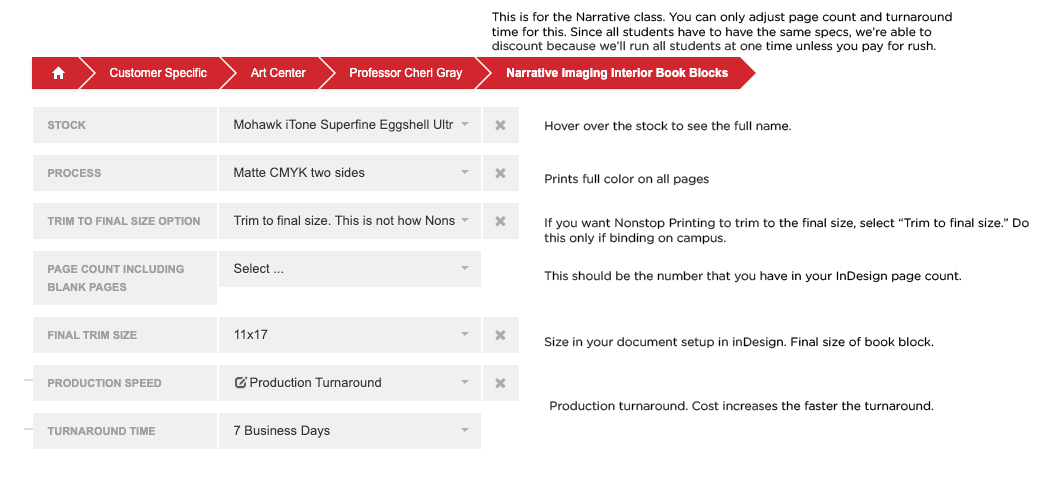Image resolution: width=1044 pixels, height=504 pixels.
Task: Click 'Hover over the stock' help text
Action: (668, 126)
